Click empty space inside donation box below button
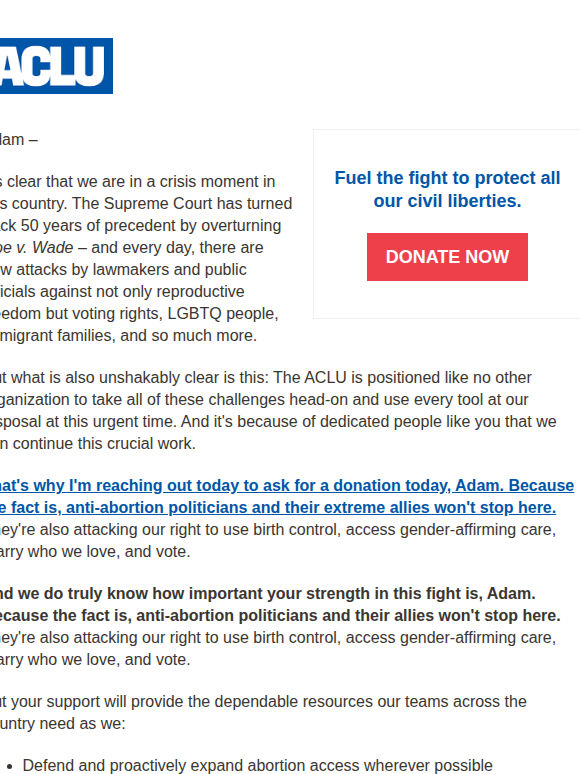 point(447,300)
